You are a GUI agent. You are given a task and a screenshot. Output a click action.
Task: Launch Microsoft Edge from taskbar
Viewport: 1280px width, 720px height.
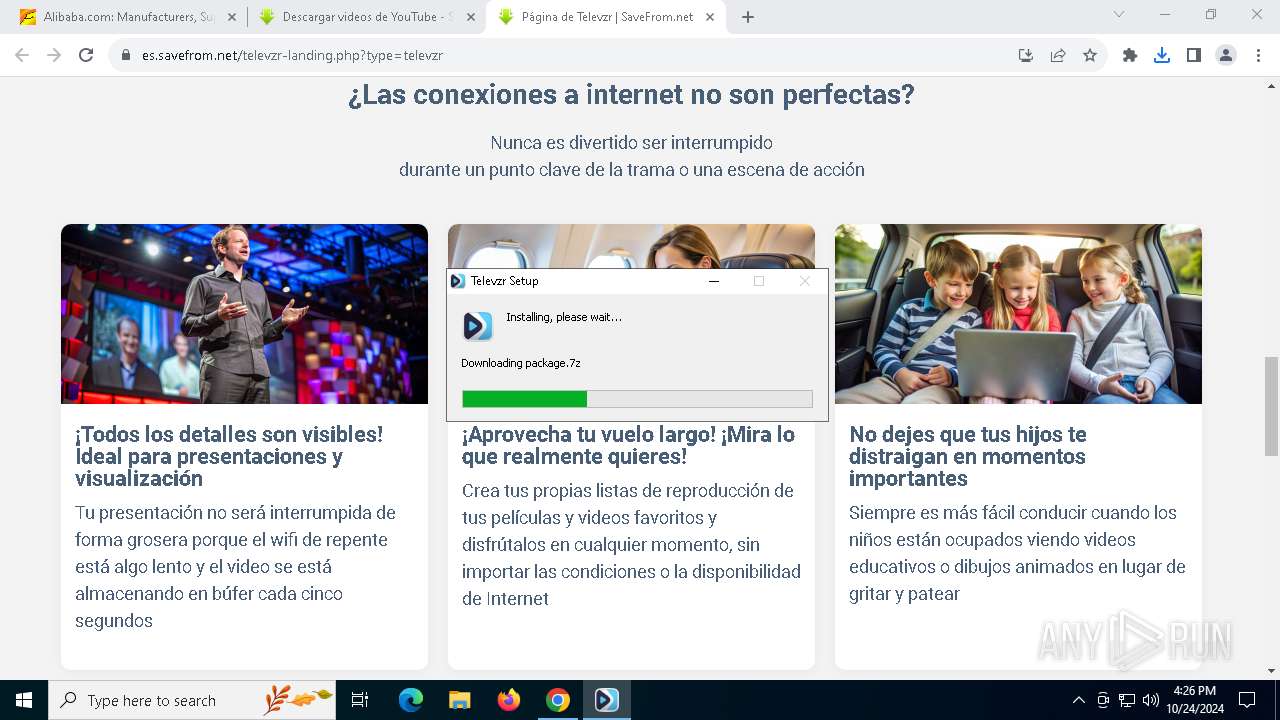point(411,700)
